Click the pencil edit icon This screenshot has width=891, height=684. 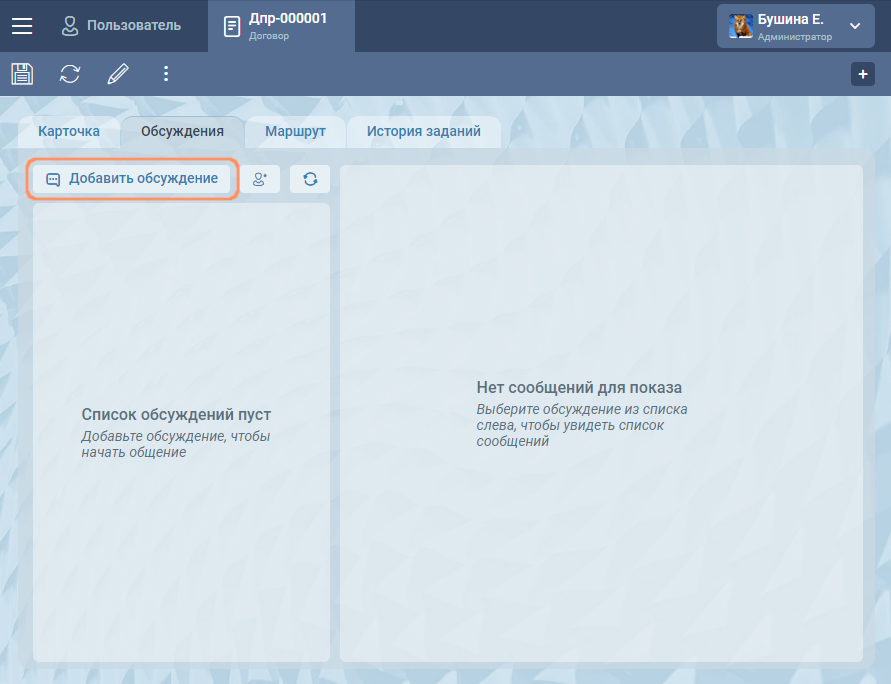pos(118,74)
